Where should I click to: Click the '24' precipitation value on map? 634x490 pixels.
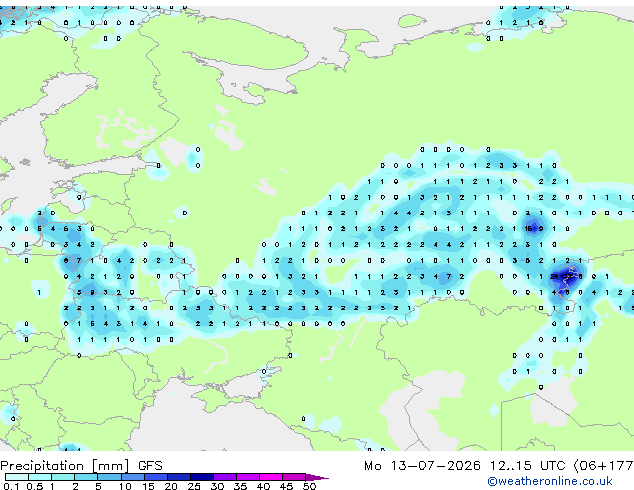point(554,277)
